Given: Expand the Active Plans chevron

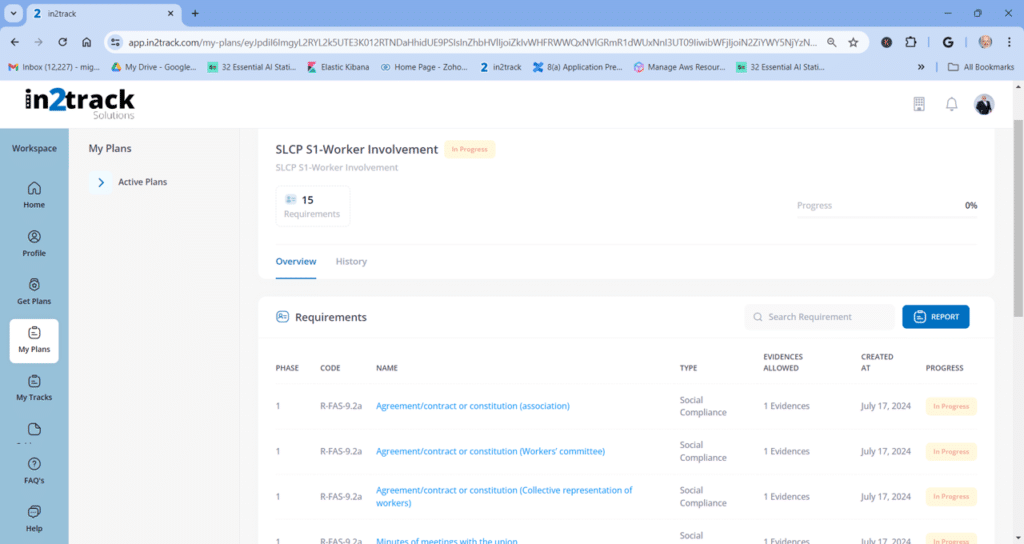Looking at the screenshot, I should coord(101,182).
